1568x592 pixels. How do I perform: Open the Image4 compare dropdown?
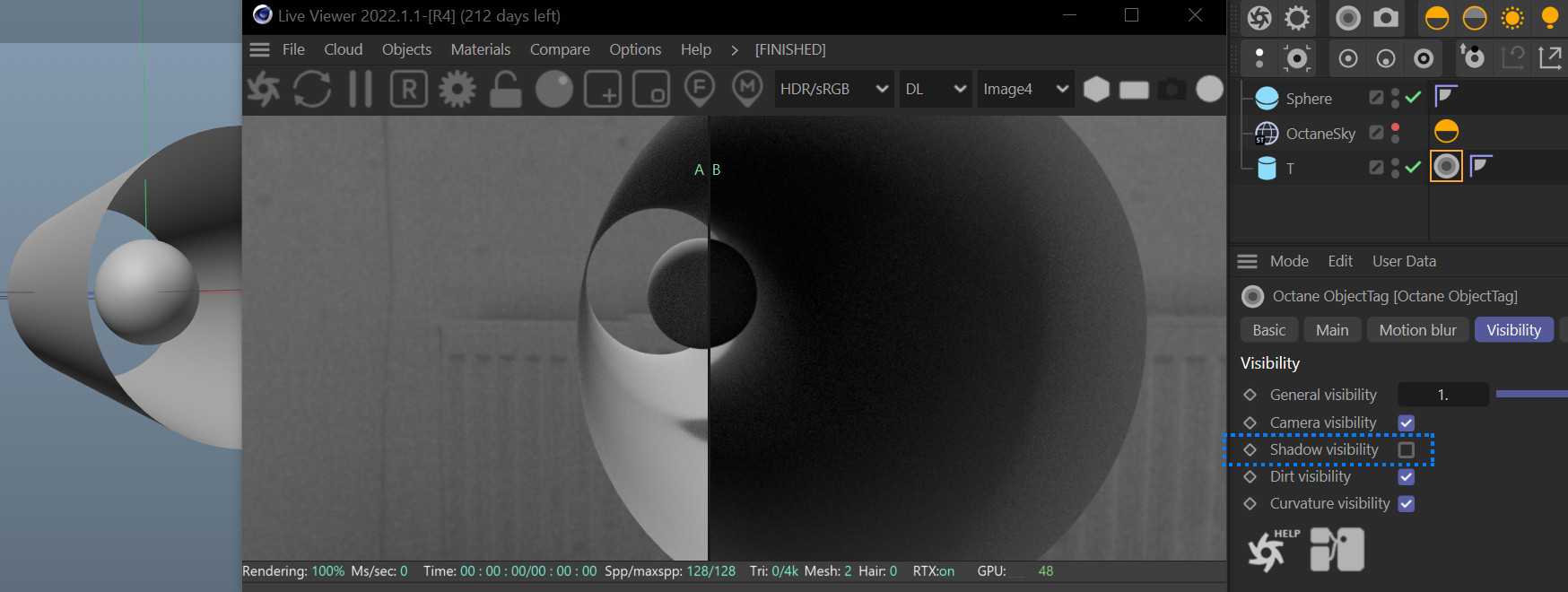1024,89
